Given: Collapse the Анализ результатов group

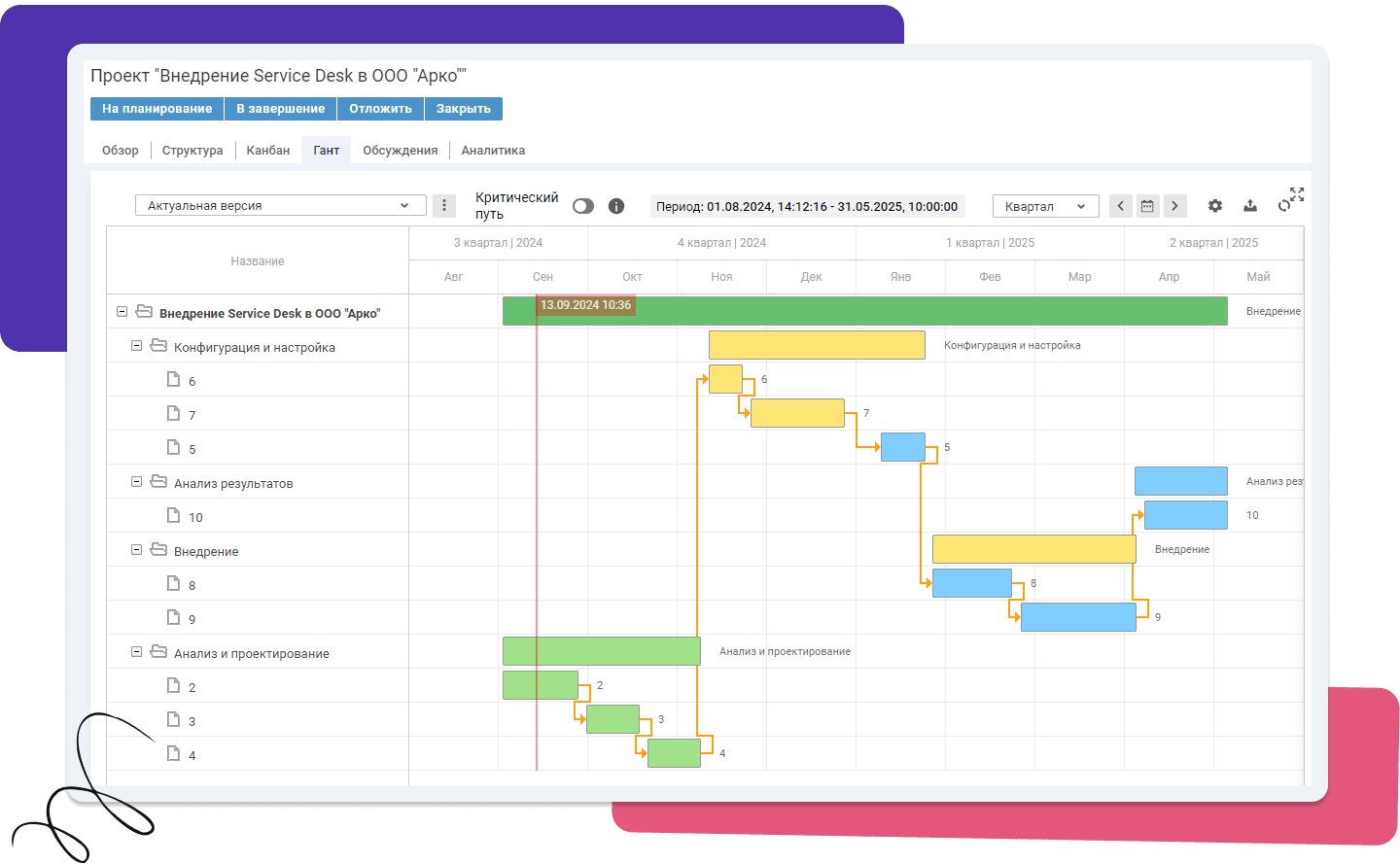Looking at the screenshot, I should pos(136,482).
